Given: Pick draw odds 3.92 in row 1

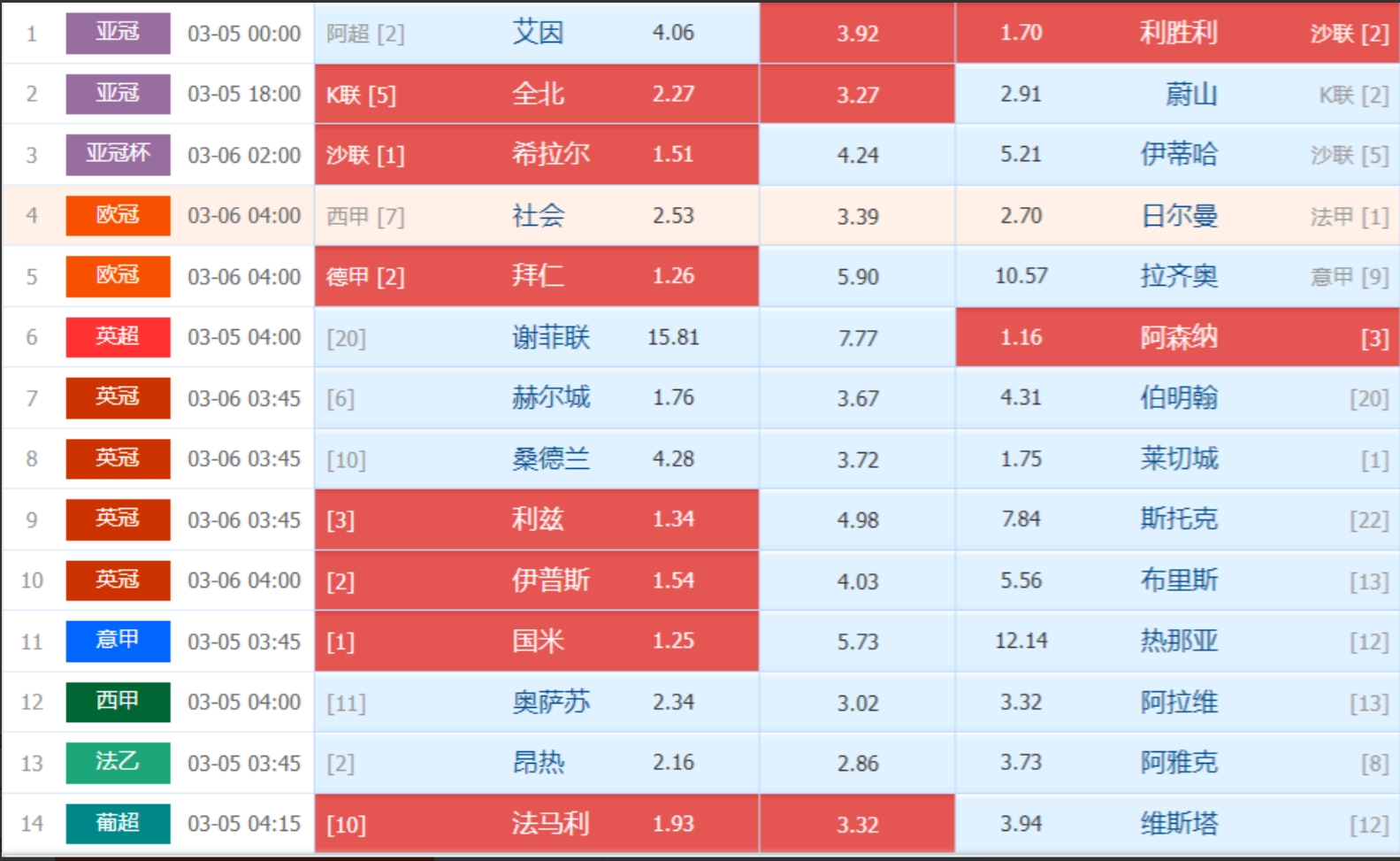Looking at the screenshot, I should (857, 34).
